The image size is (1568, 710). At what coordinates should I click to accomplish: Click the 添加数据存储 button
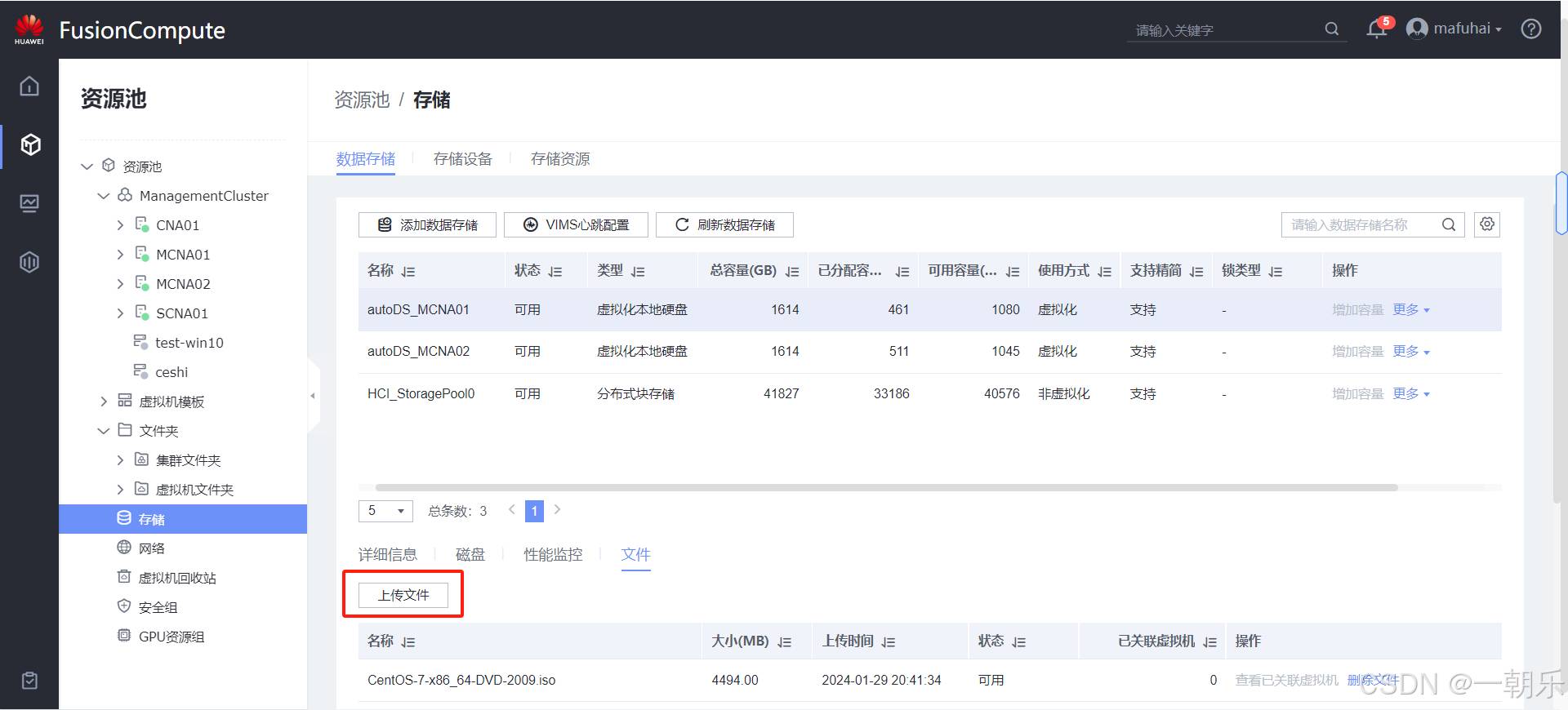427,224
